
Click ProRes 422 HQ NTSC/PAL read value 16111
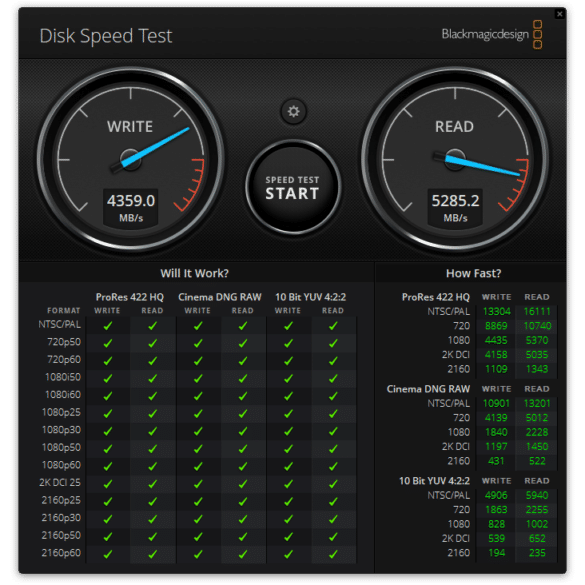click(x=537, y=311)
